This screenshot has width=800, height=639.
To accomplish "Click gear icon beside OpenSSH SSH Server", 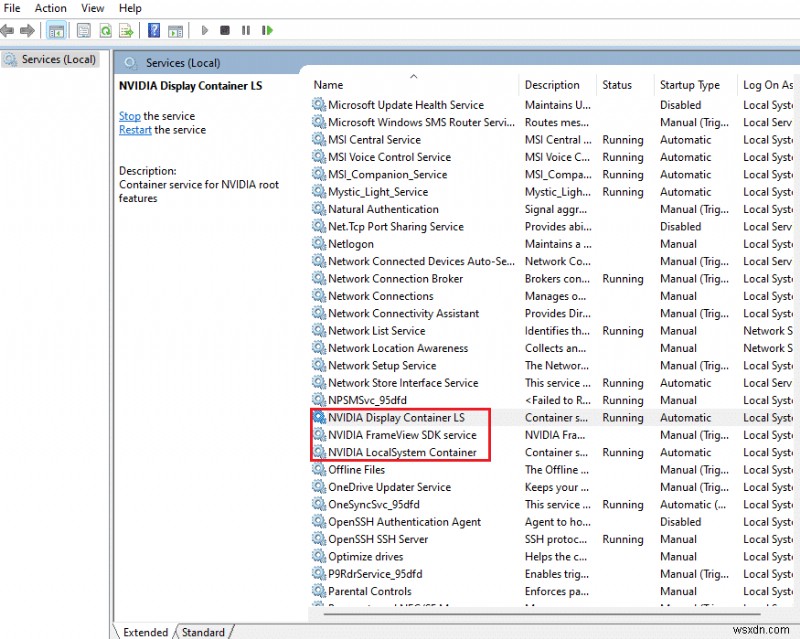I will coord(319,538).
